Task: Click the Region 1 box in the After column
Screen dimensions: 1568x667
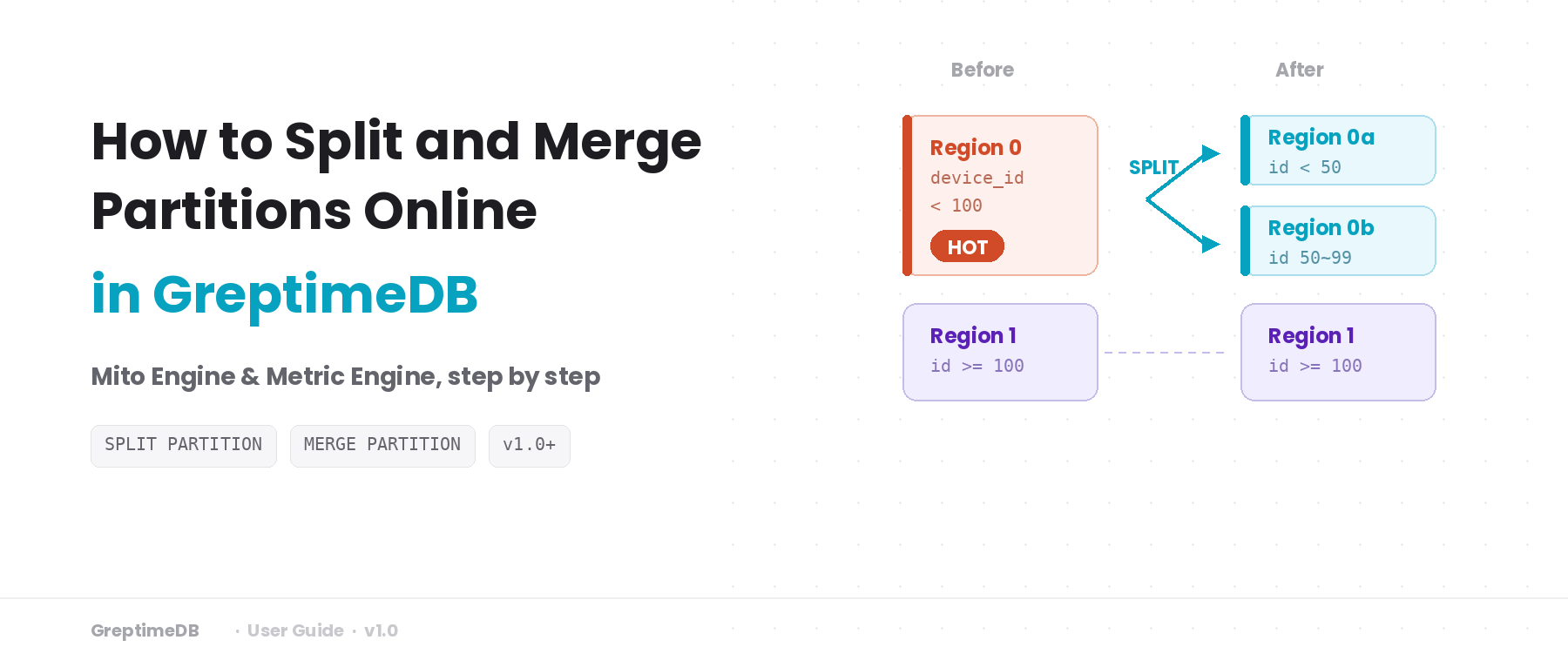Action: coord(1338,352)
